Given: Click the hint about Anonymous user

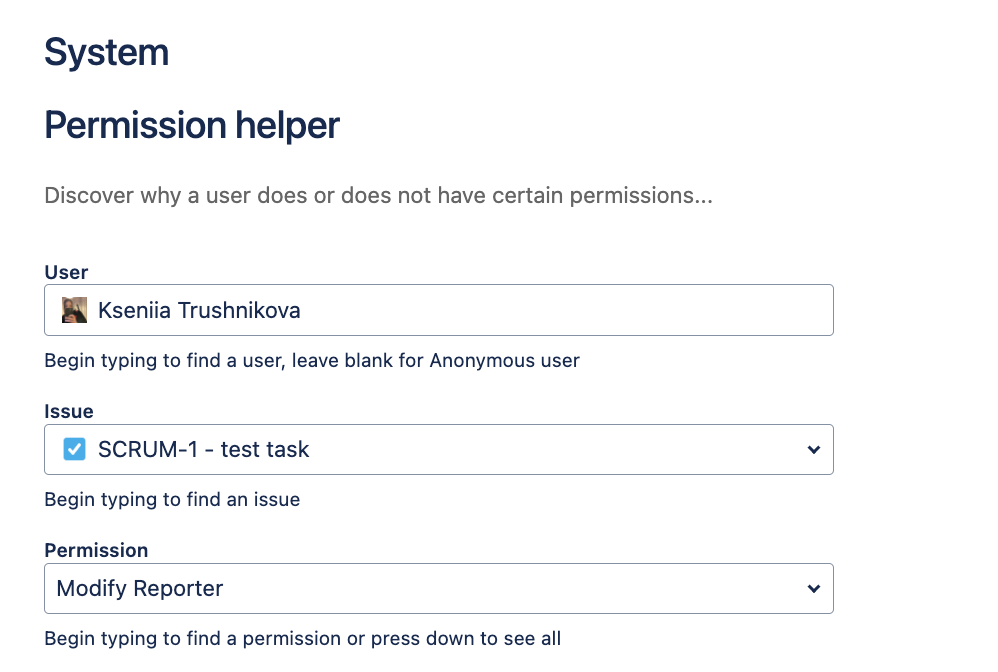Looking at the screenshot, I should (x=311, y=360).
